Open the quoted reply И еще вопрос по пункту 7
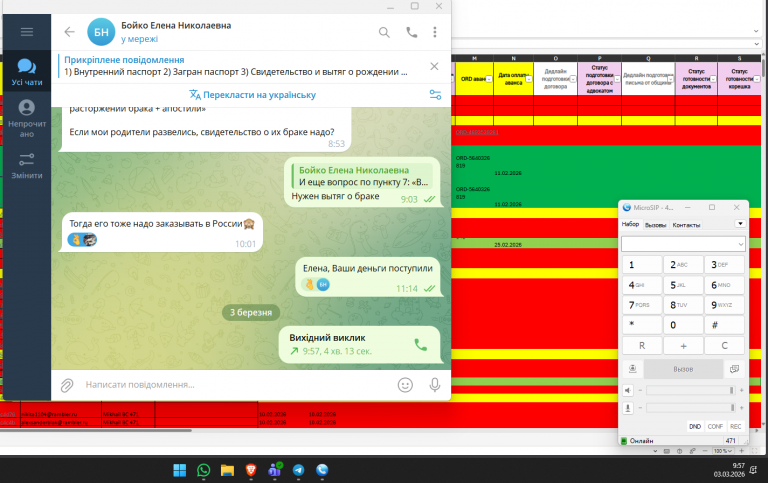This screenshot has height=483, width=768. [362, 176]
